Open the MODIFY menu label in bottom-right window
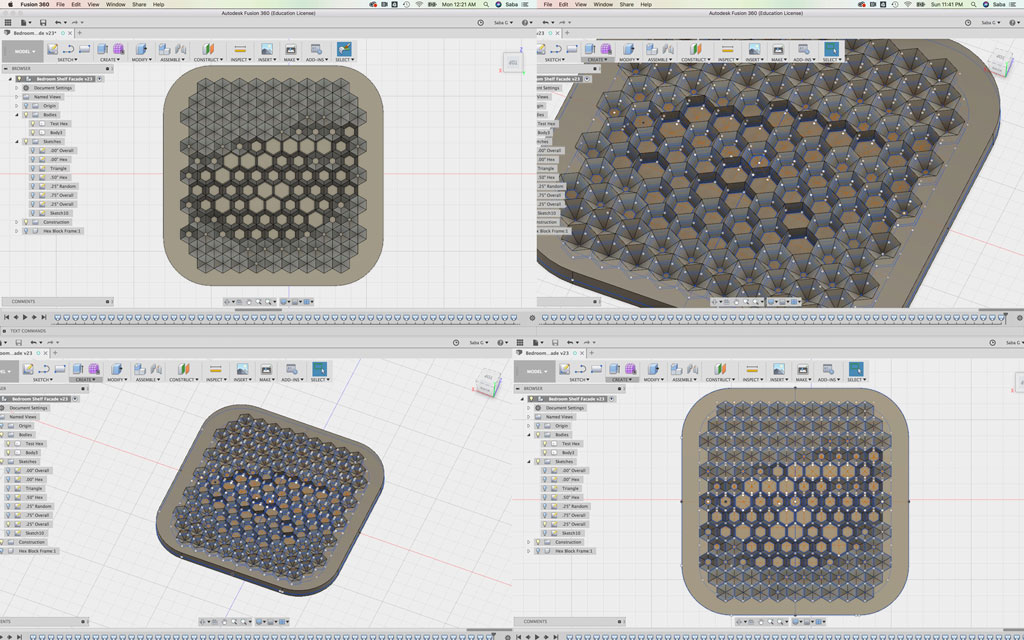 [x=650, y=380]
